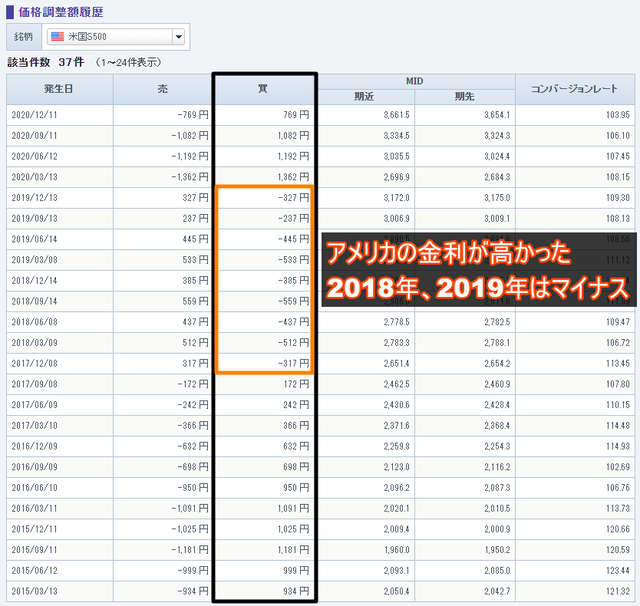Click conversion rate 109.30
Screen dimensions: 640x606
618,198
